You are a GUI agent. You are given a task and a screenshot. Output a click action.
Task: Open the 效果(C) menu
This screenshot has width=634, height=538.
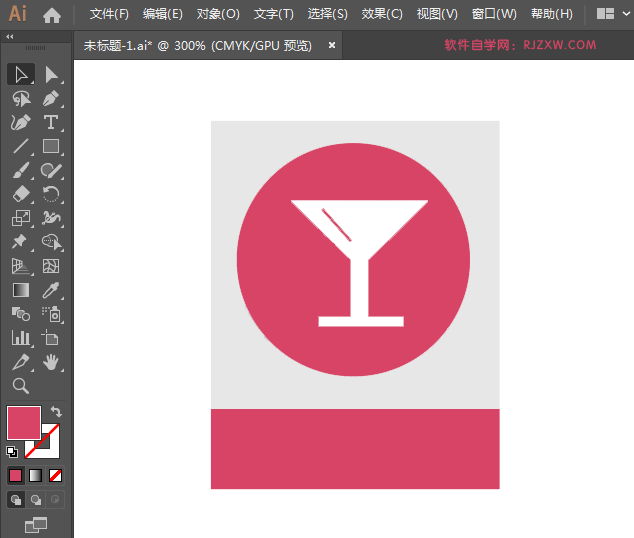point(382,14)
